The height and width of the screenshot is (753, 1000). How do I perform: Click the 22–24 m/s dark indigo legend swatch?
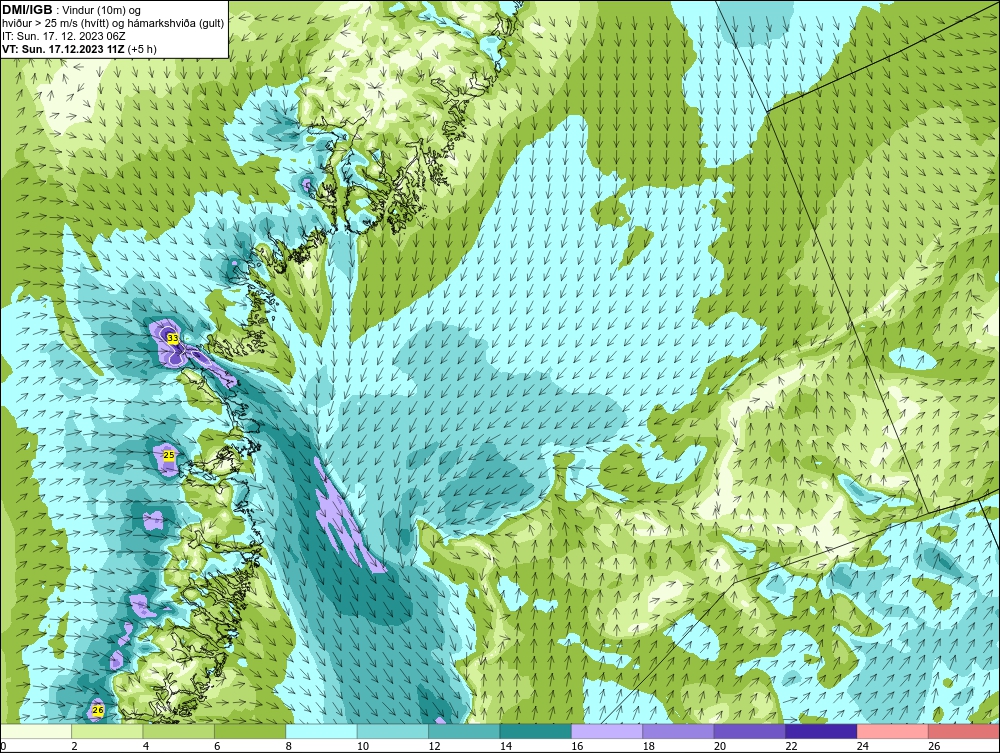pyautogui.click(x=821, y=731)
